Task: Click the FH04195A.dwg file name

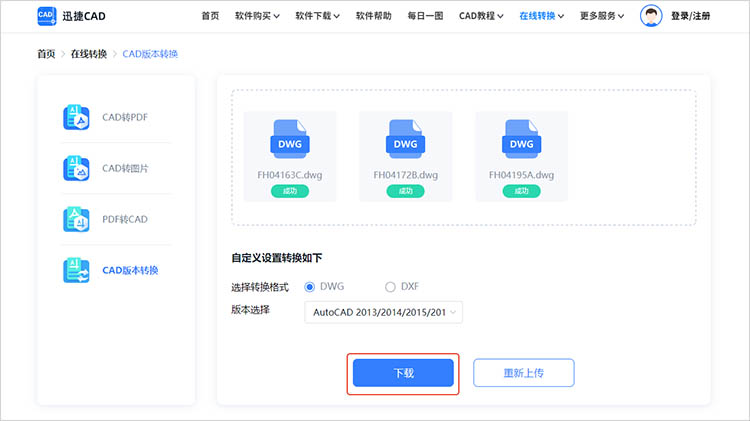Action: (521, 175)
